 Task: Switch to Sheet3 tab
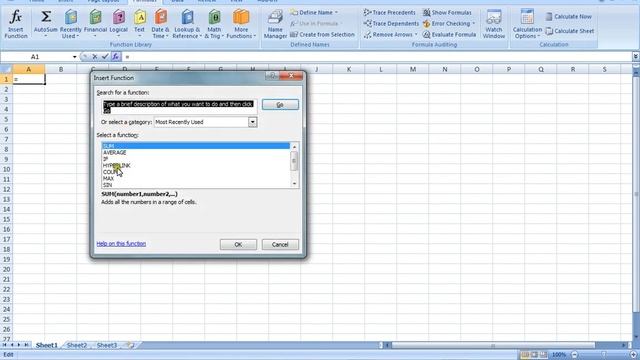pyautogui.click(x=107, y=345)
